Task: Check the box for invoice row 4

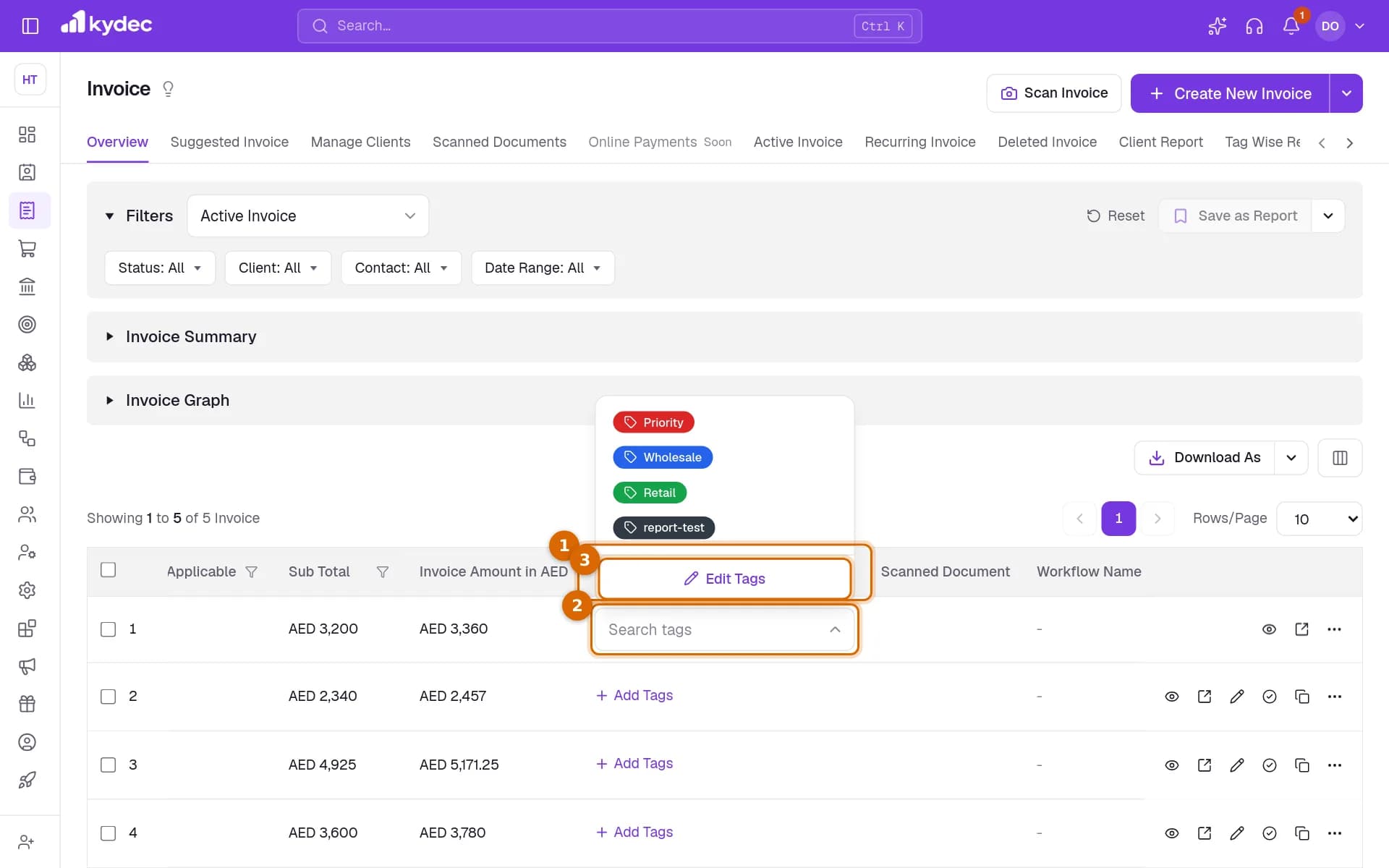Action: 108,833
